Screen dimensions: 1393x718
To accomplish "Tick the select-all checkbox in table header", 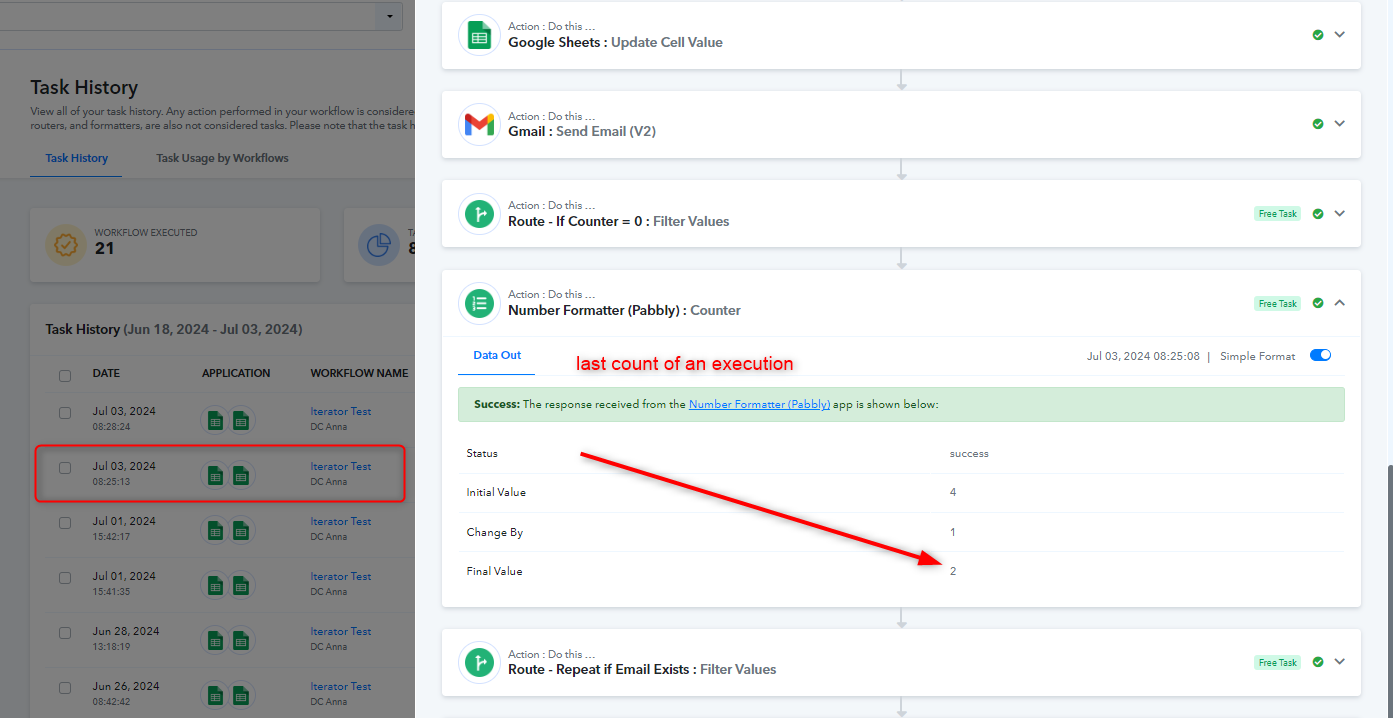I will point(65,376).
